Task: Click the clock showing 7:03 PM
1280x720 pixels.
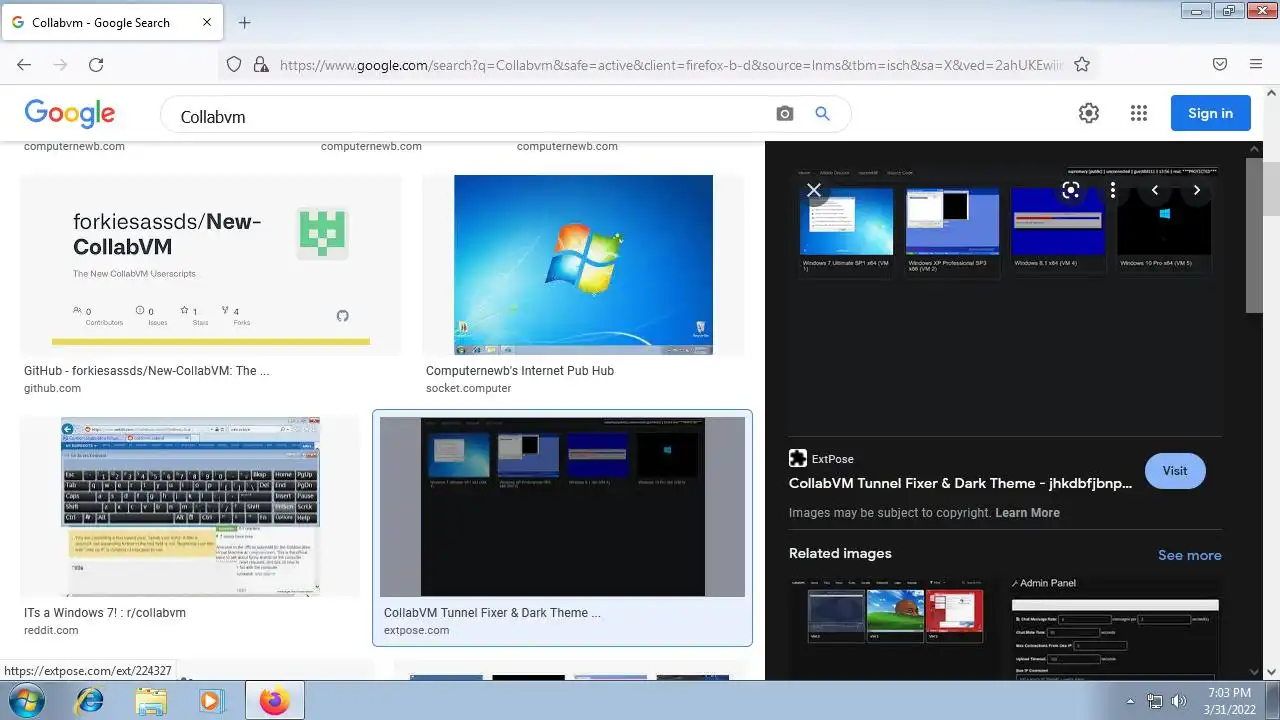Action: [1229, 692]
